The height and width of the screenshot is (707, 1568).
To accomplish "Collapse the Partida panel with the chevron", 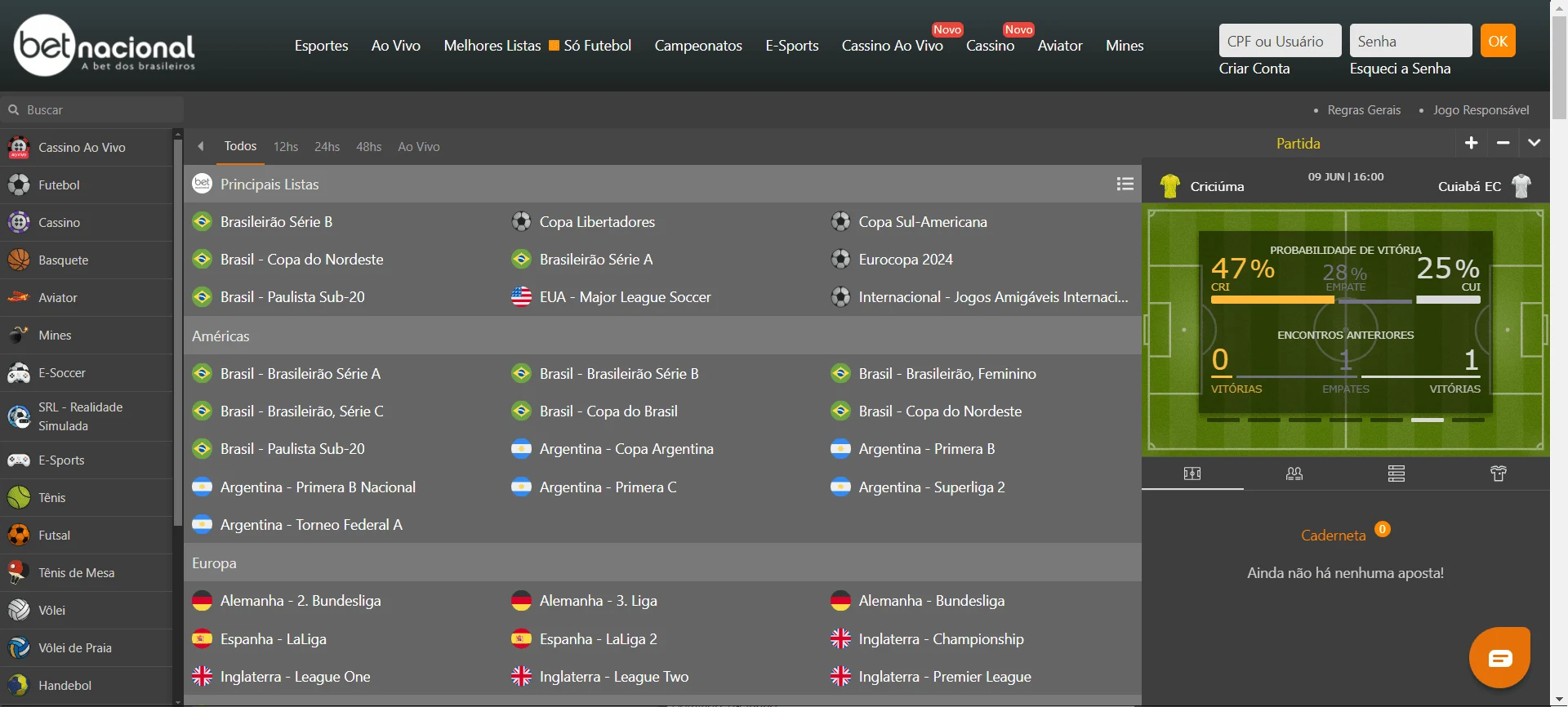I will pos(1535,143).
